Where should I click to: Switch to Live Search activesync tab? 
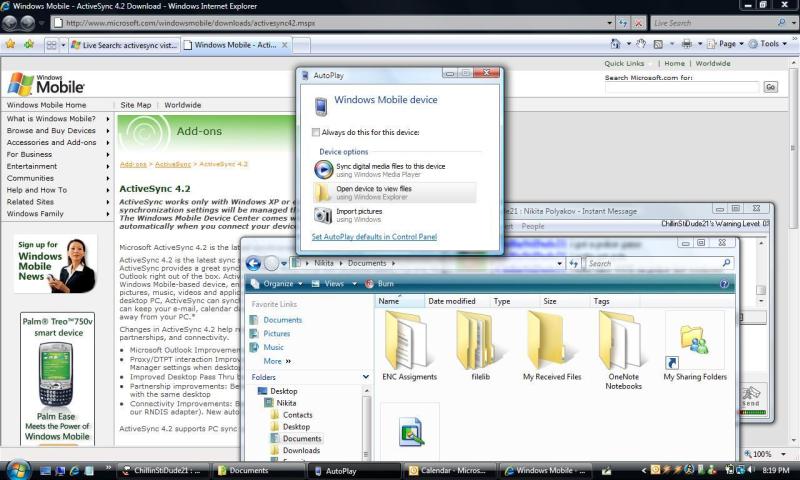[x=124, y=45]
